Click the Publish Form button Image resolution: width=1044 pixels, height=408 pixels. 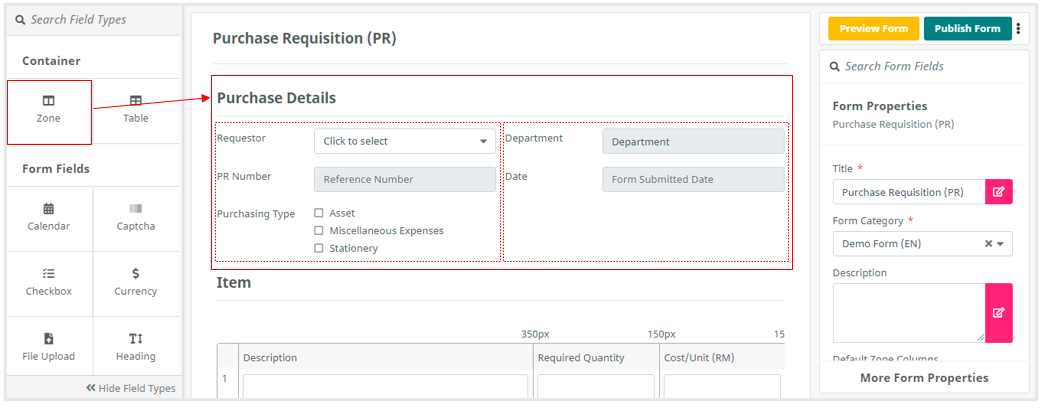coord(967,29)
